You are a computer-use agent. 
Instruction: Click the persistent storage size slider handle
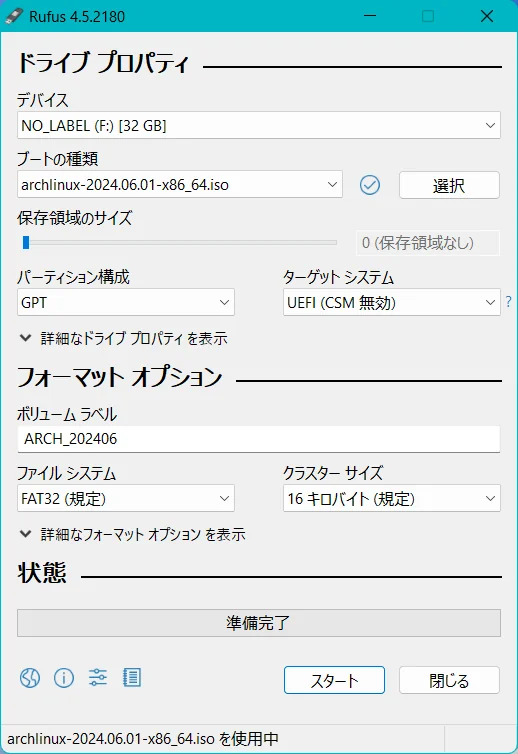tap(26, 243)
